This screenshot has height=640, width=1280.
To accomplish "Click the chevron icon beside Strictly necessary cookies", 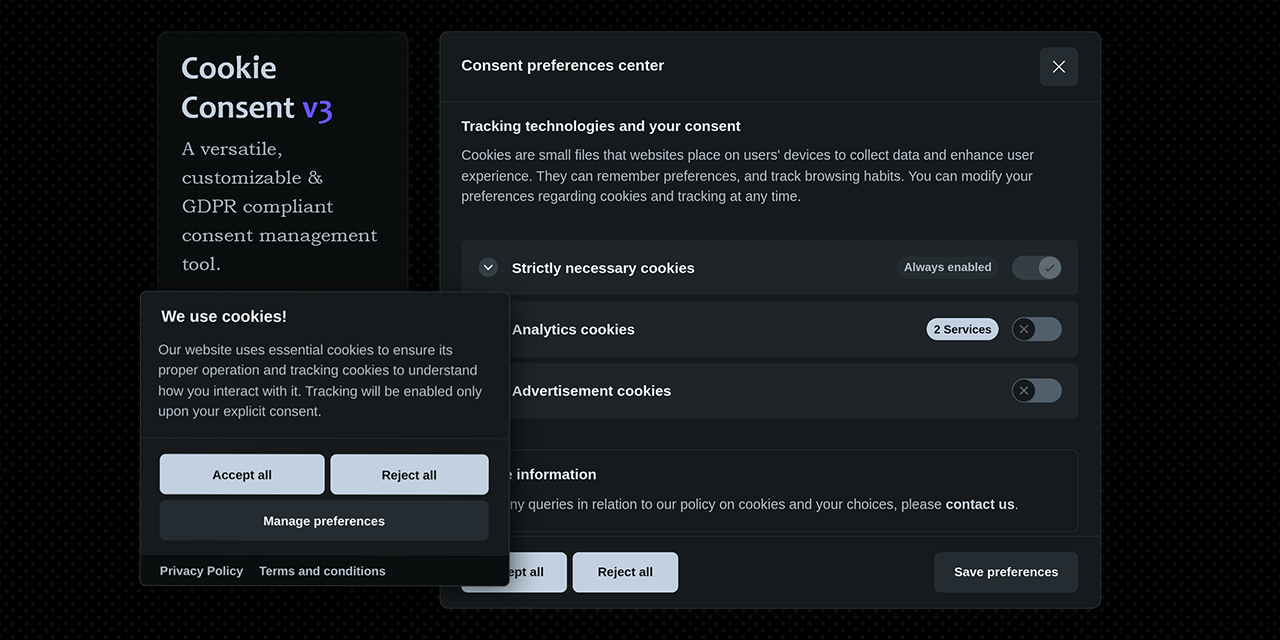I will click(x=488, y=267).
